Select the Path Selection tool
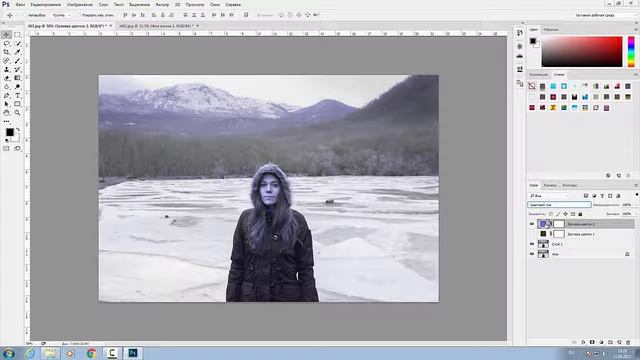This screenshot has height=360, width=640. (7, 104)
